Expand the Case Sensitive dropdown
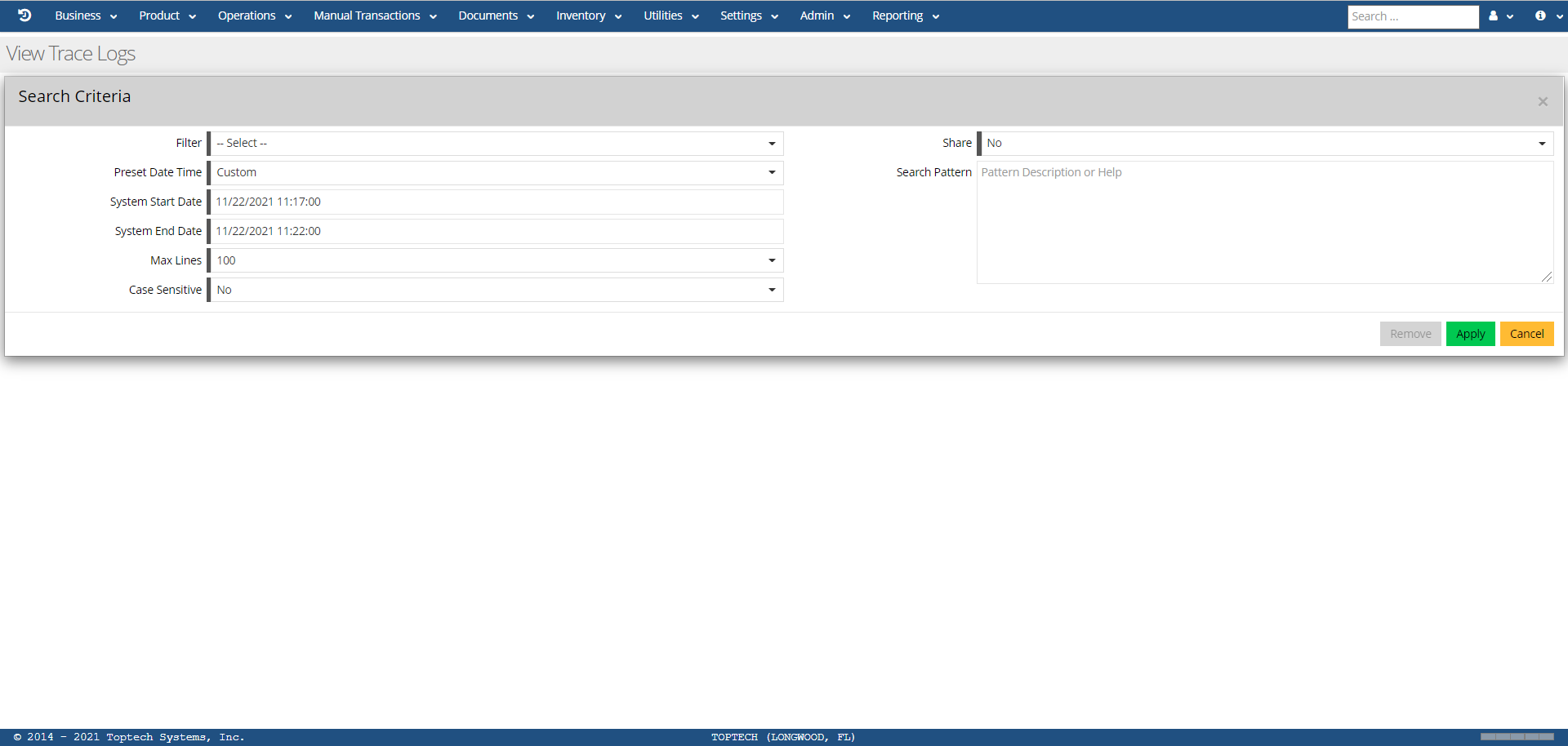Screen dimensions: 1568x746 click(497, 291)
